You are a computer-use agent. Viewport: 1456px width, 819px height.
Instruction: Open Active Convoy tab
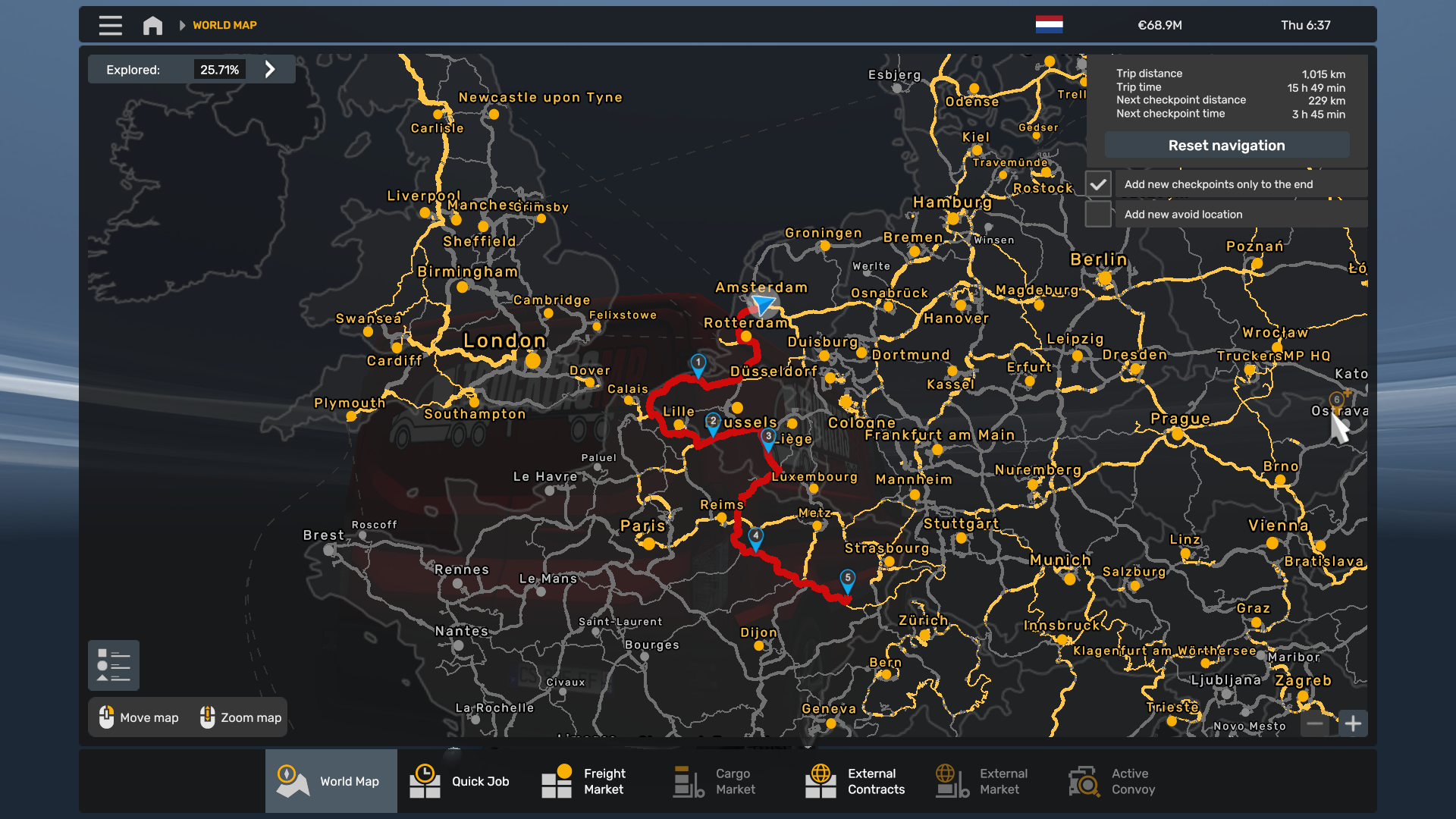(x=1122, y=781)
